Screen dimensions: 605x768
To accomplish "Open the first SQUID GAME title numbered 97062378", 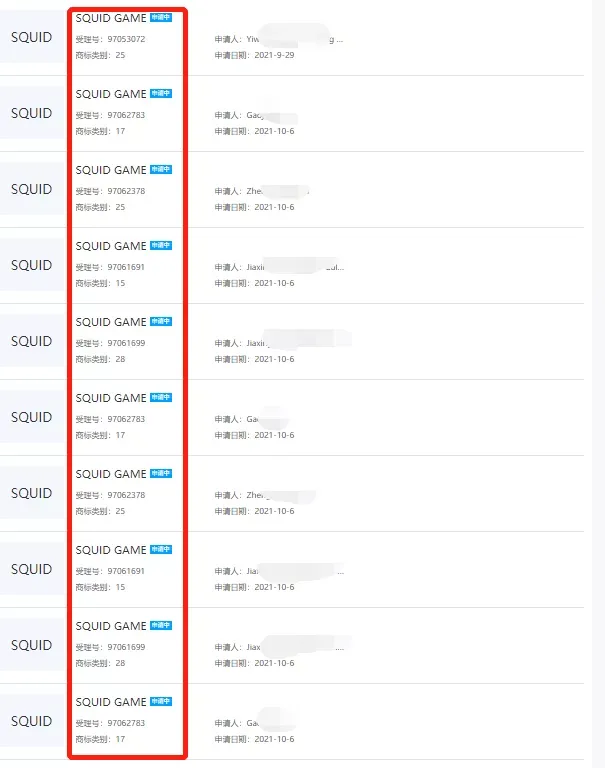I will tap(111, 170).
